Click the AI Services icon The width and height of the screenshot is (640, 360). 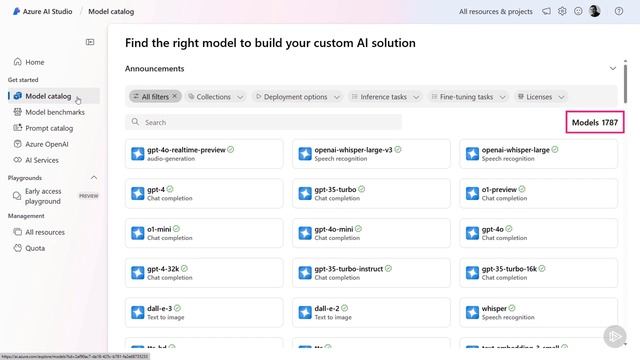pyautogui.click(x=18, y=160)
